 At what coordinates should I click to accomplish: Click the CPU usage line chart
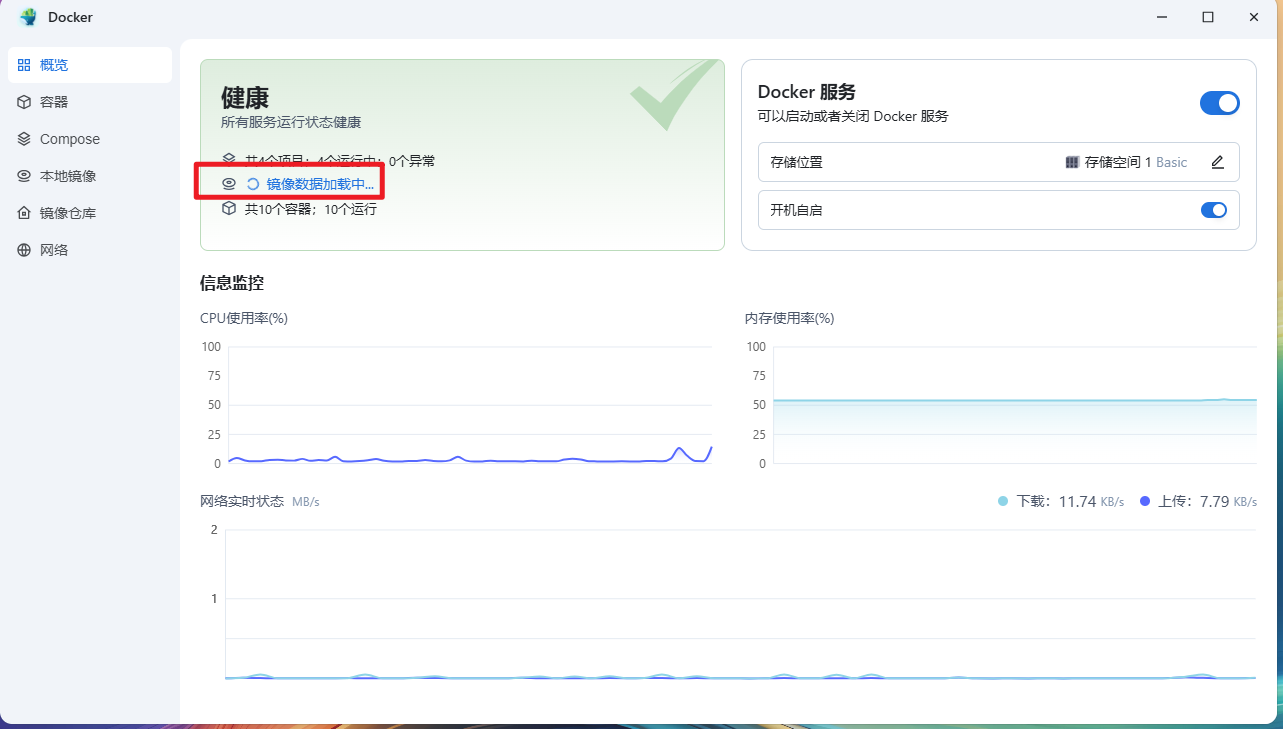click(x=470, y=405)
